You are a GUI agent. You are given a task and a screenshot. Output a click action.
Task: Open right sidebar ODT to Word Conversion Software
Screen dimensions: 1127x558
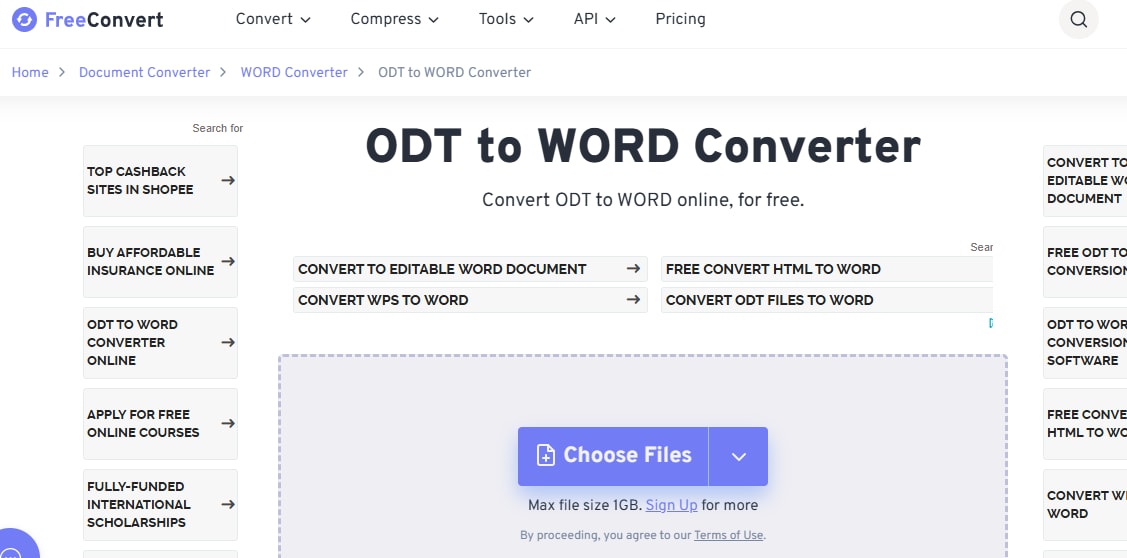coord(1085,343)
